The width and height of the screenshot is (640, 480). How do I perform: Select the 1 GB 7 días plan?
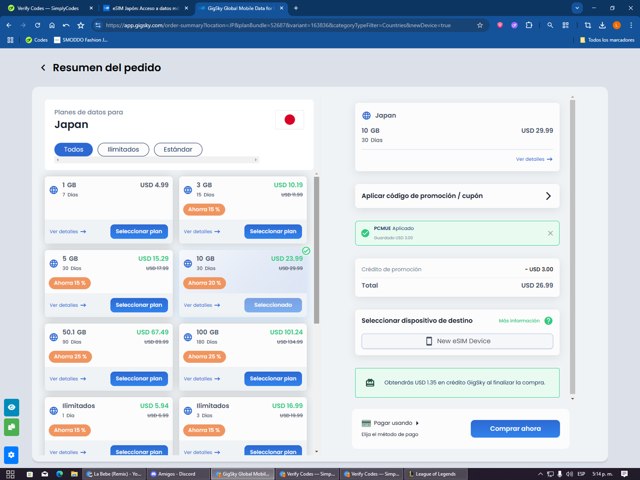click(139, 231)
